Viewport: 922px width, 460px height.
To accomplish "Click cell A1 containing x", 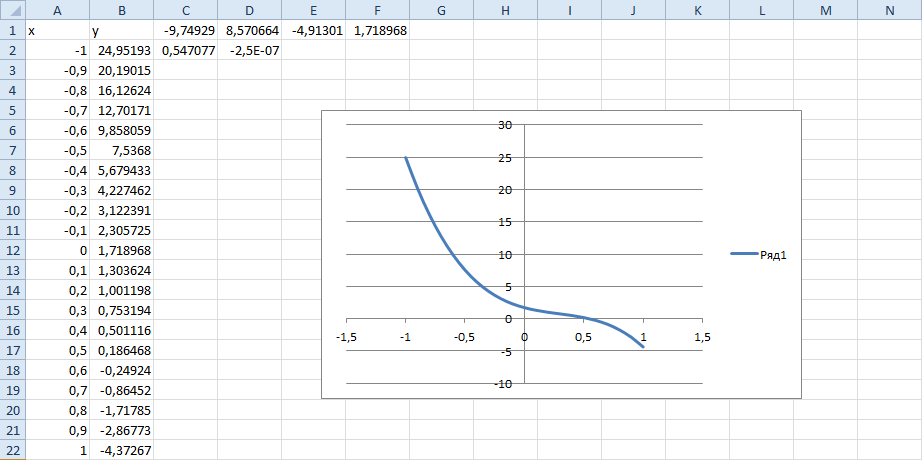I will (x=58, y=31).
